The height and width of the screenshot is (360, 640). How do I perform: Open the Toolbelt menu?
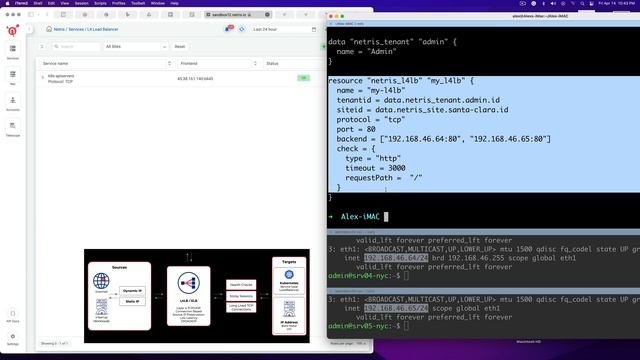138,3
